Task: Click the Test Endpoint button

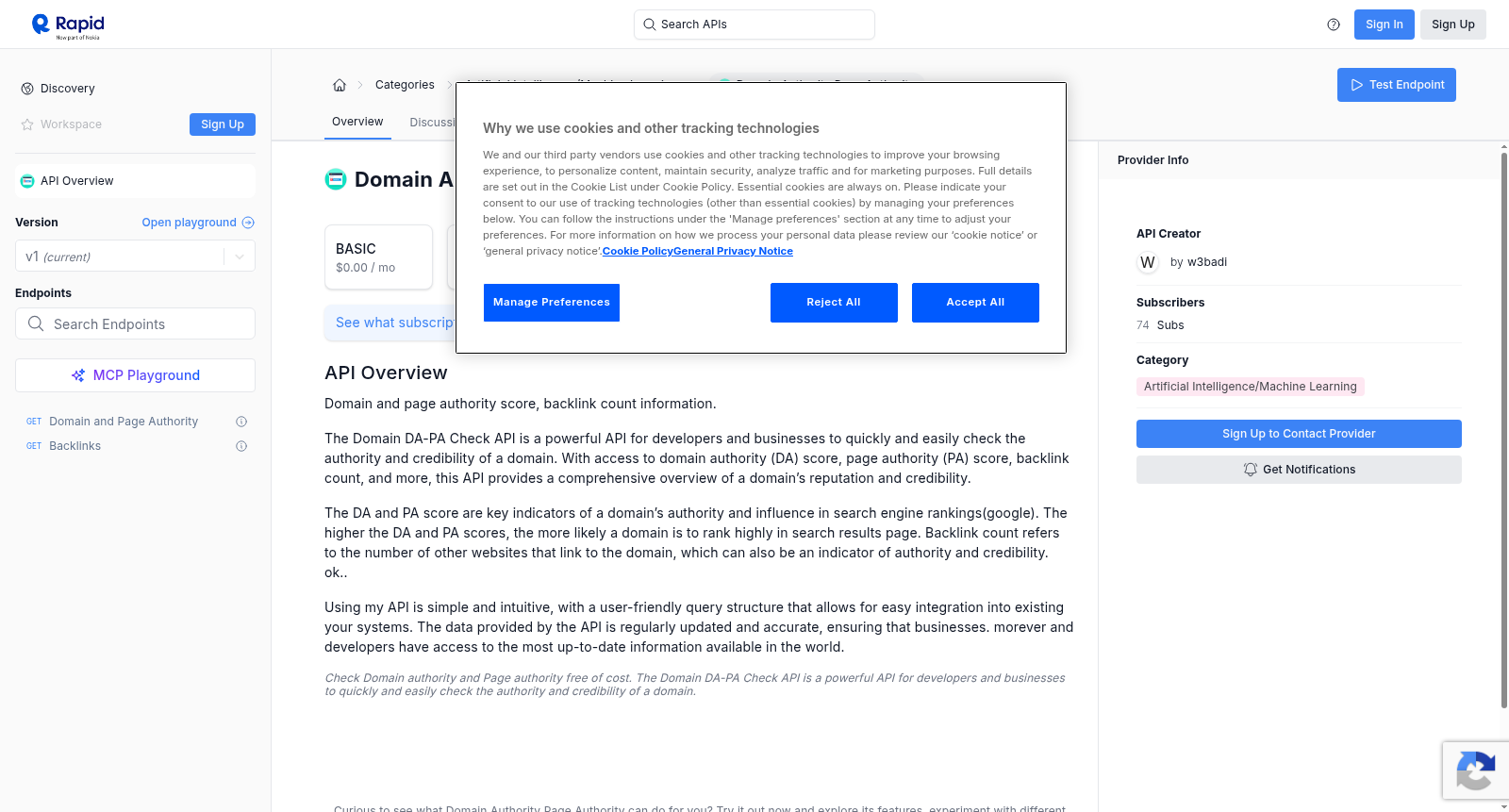Action: [x=1397, y=85]
